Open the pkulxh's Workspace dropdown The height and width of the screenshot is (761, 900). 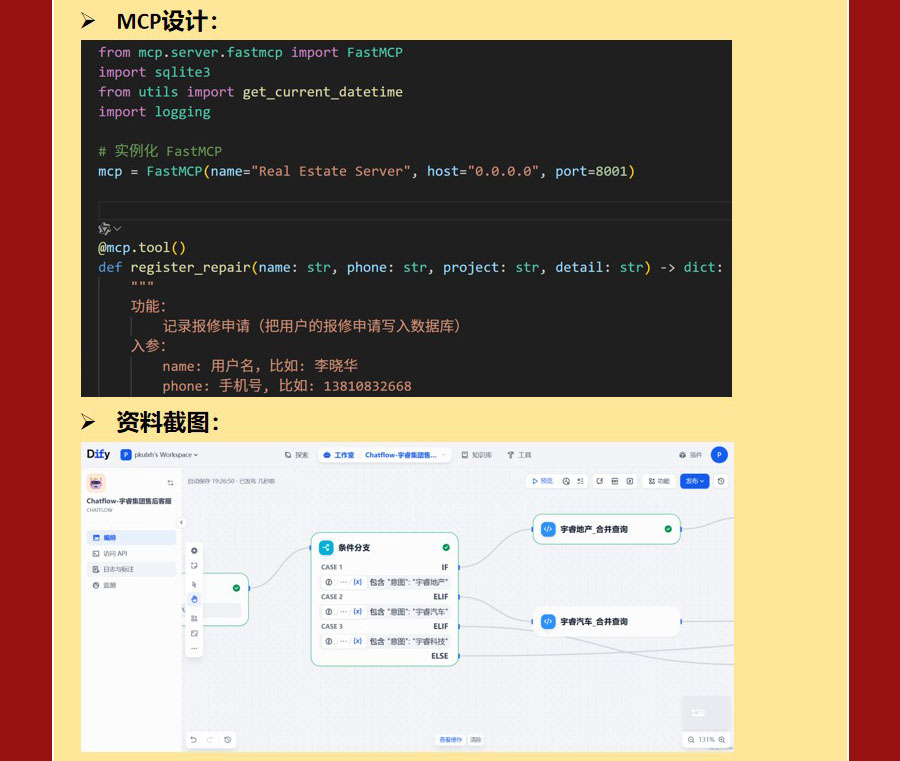pos(160,455)
